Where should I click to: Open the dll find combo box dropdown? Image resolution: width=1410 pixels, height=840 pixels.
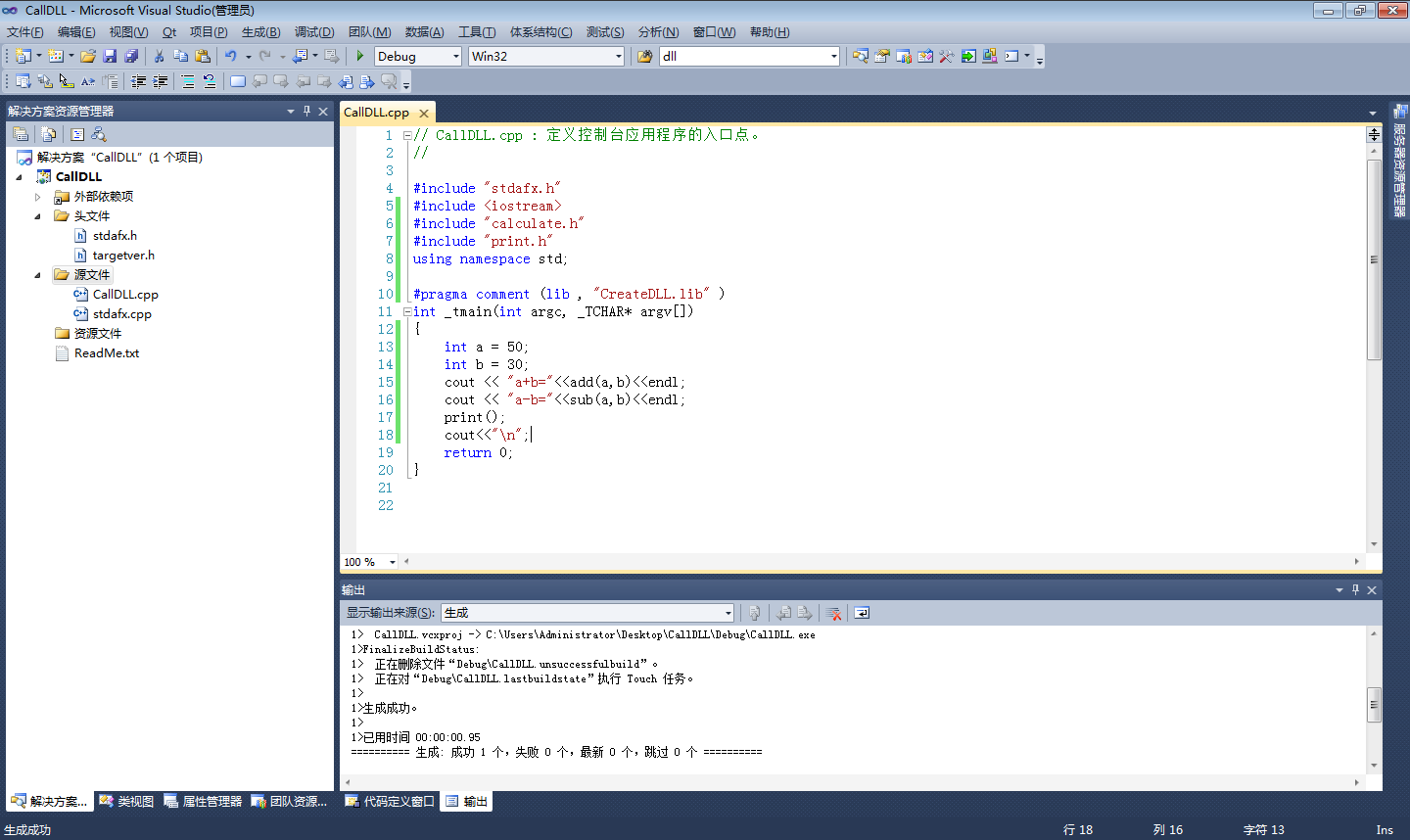(833, 57)
